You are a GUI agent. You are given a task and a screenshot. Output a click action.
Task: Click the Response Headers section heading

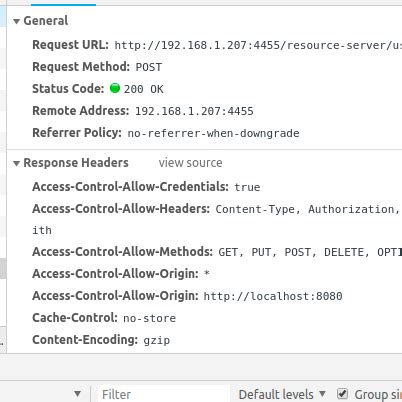coord(76,163)
